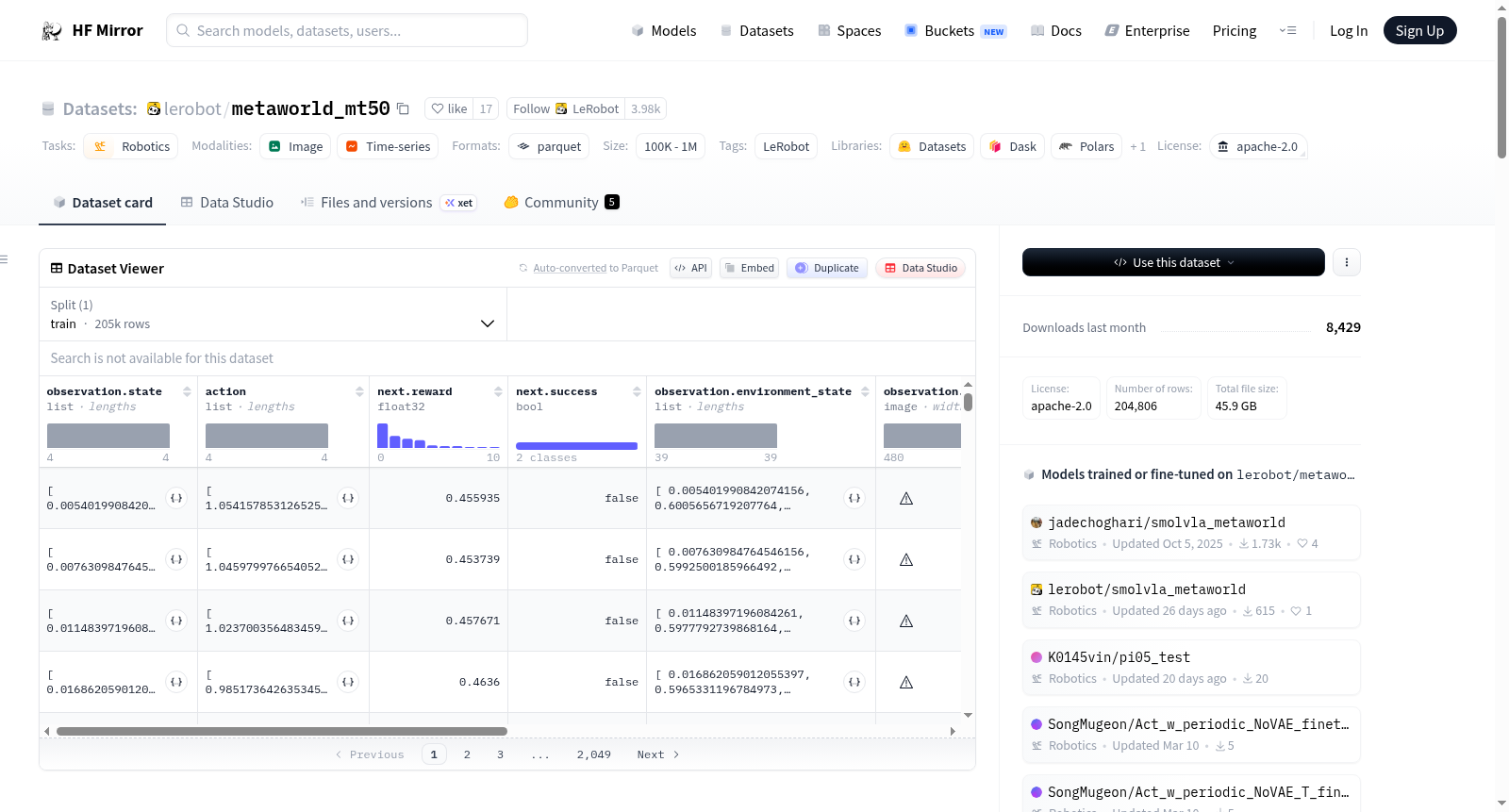Open Buckets in the top navigation
Screen dimensions: 1509x812
click(x=954, y=31)
